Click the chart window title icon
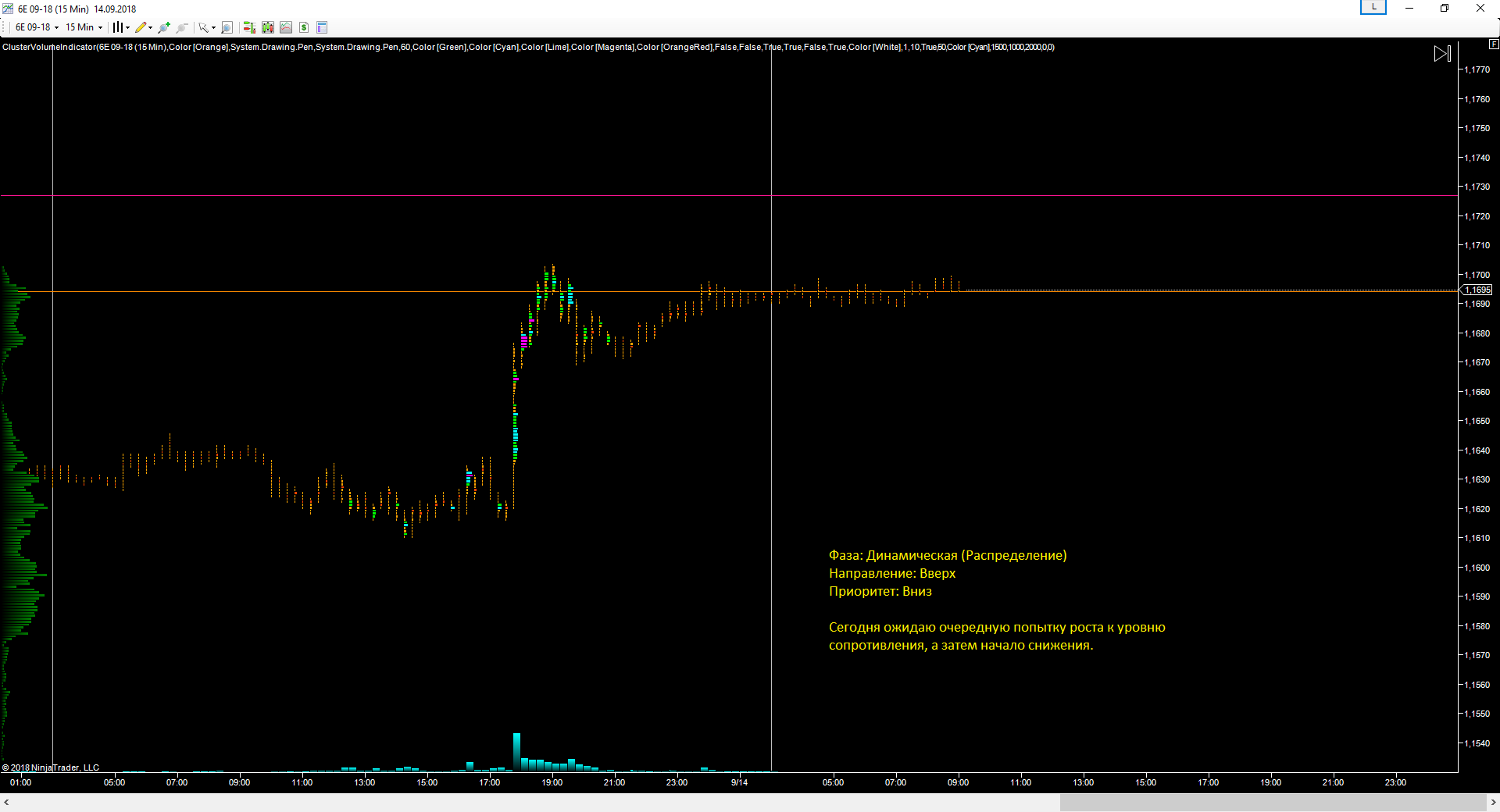 tap(8, 9)
